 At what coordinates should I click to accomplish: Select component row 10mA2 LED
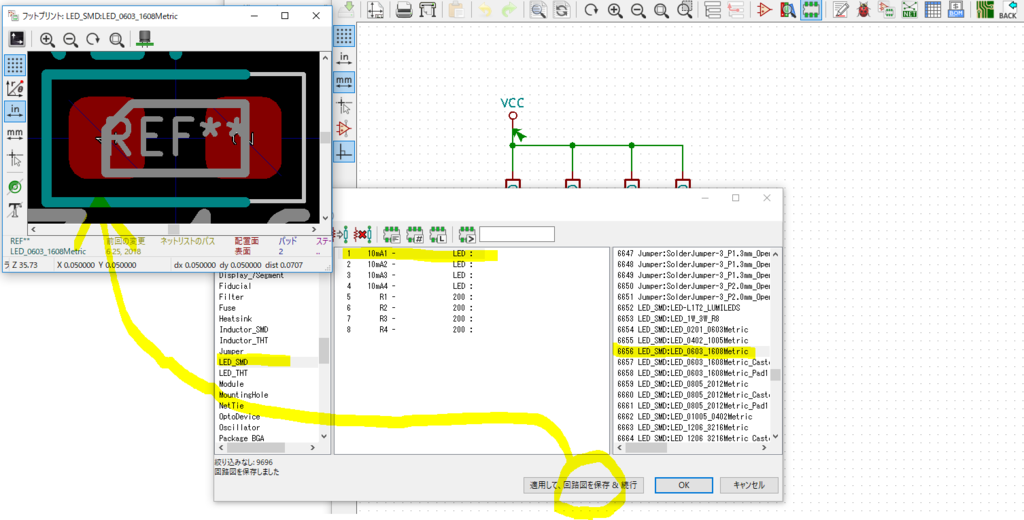[472, 265]
